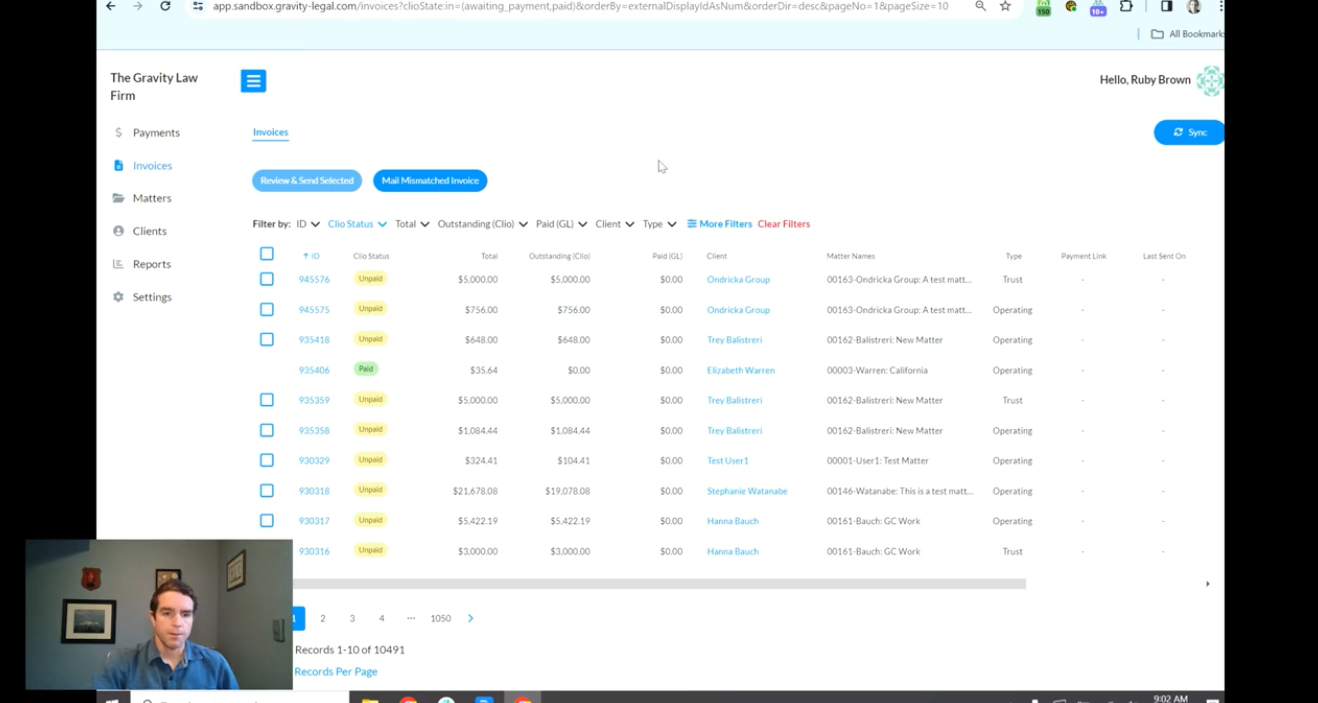This screenshot has height=703, width=1318.
Task: Open the Clio Status filter dropdown
Action: tap(357, 224)
